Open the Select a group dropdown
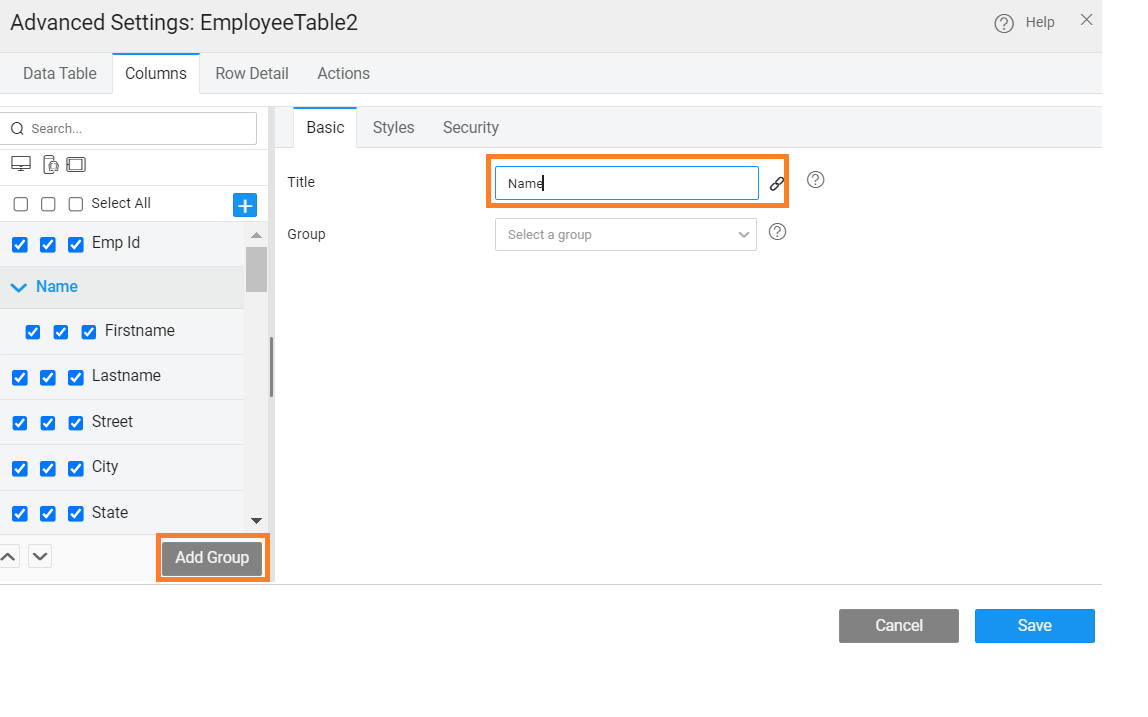The width and height of the screenshot is (1148, 717). pos(625,235)
